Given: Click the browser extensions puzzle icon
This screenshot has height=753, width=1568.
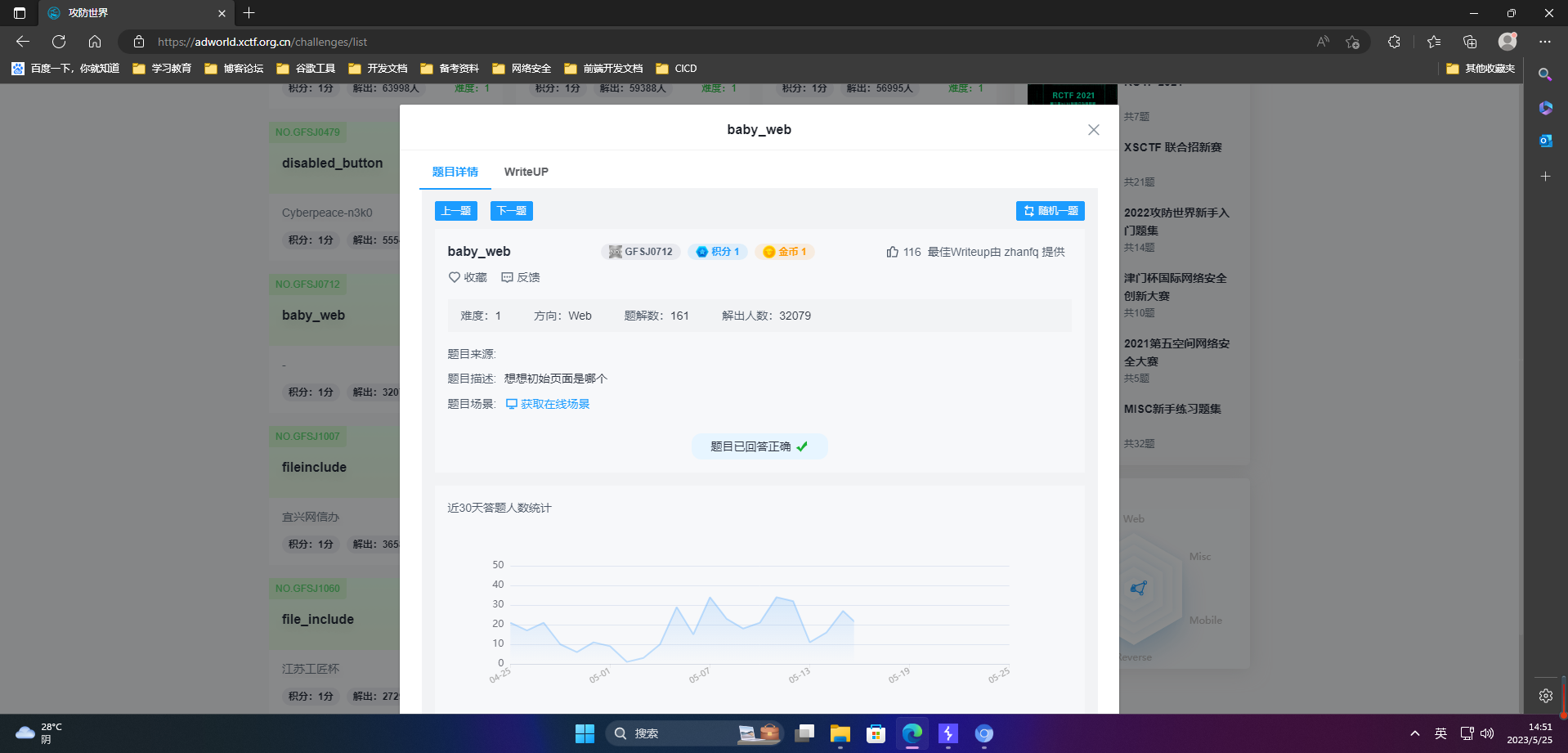Looking at the screenshot, I should (1394, 41).
